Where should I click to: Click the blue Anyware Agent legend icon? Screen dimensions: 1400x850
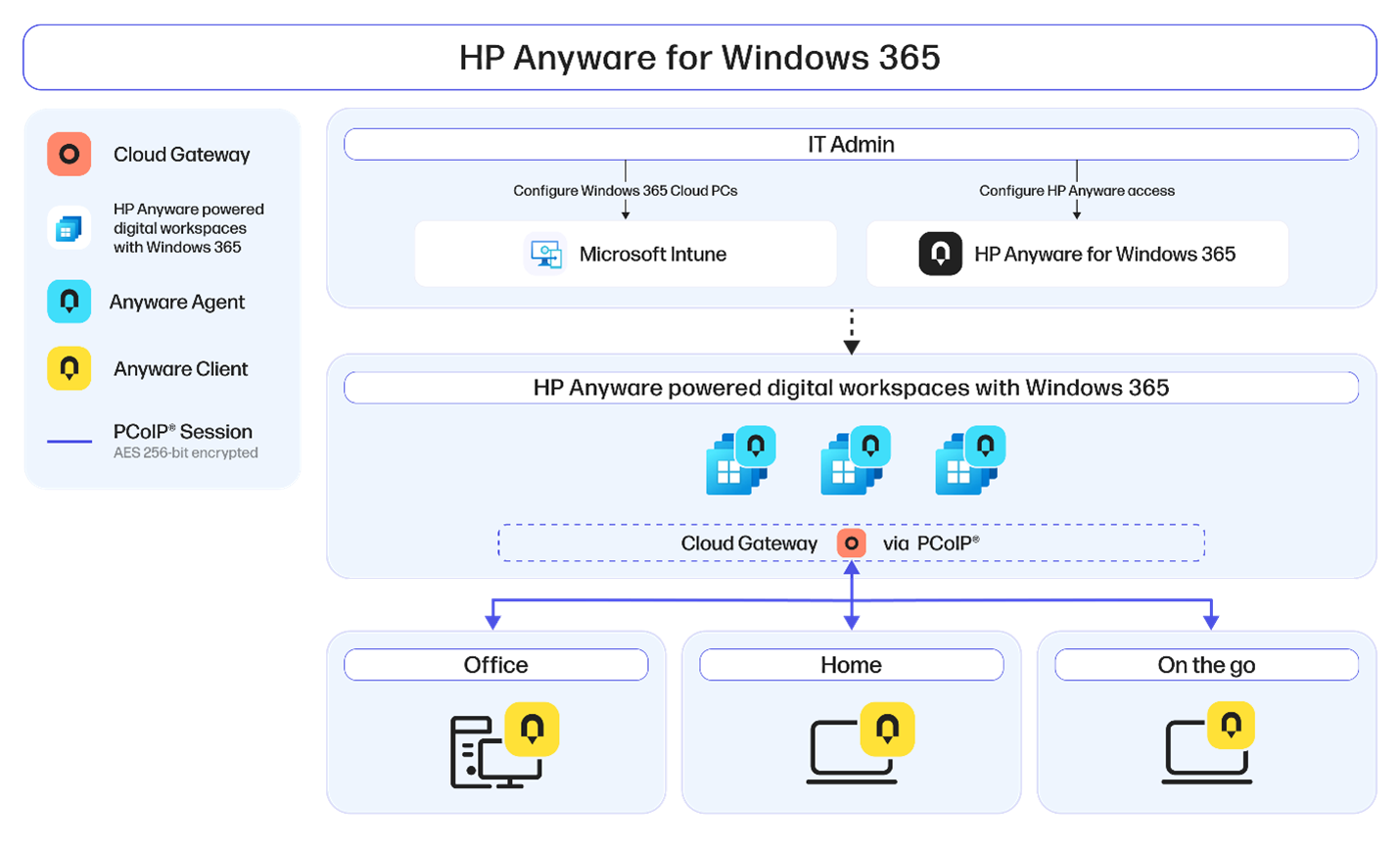tap(69, 302)
